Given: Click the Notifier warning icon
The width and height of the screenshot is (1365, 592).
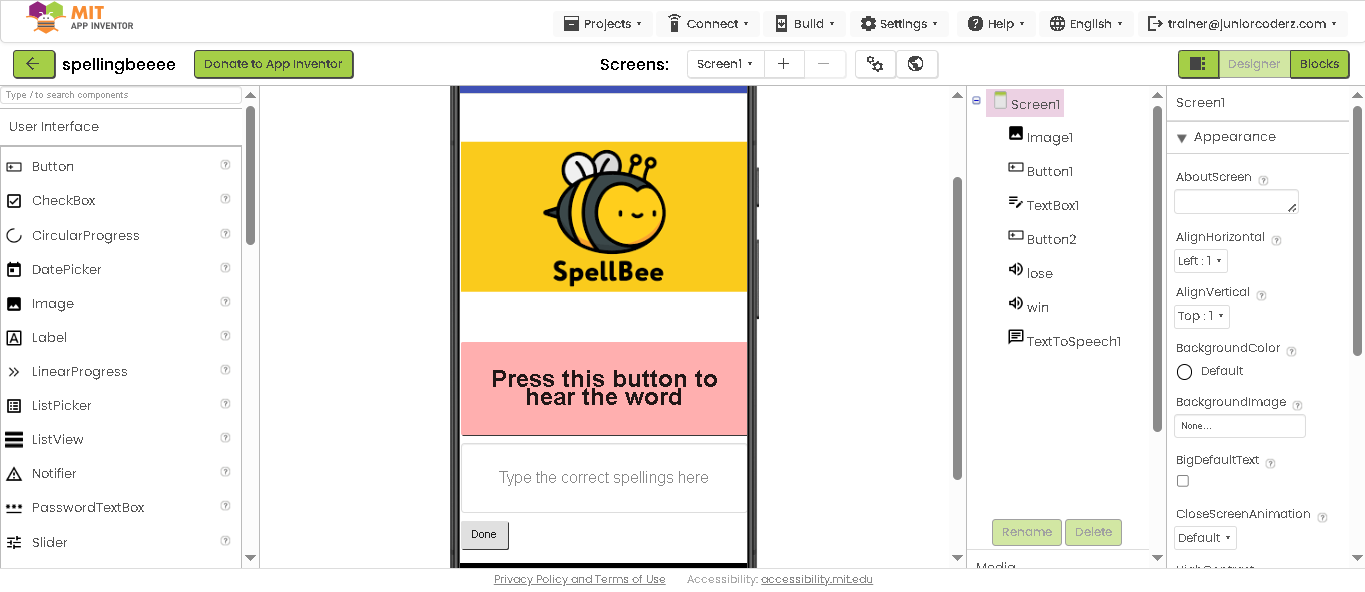Looking at the screenshot, I should [x=14, y=474].
